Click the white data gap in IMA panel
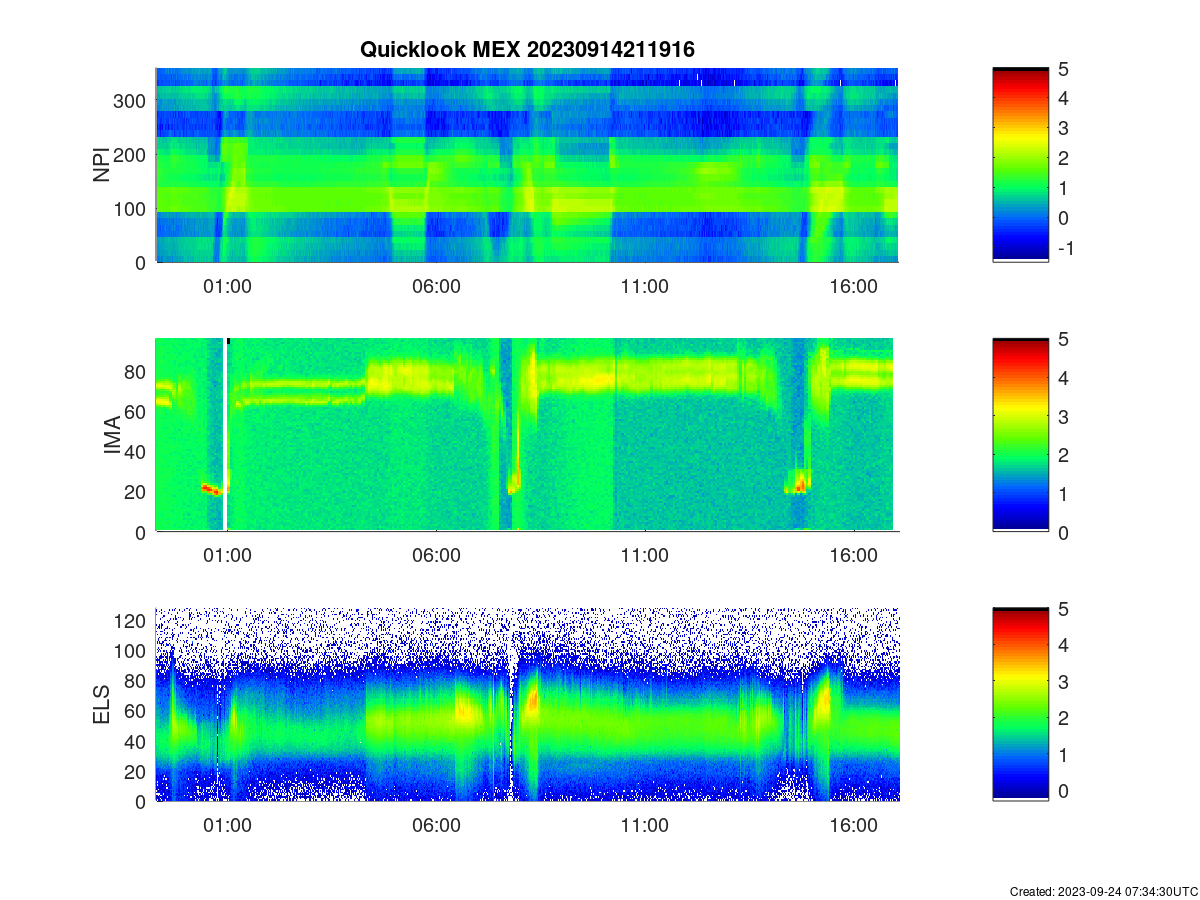The image size is (1200, 900). tap(225, 435)
